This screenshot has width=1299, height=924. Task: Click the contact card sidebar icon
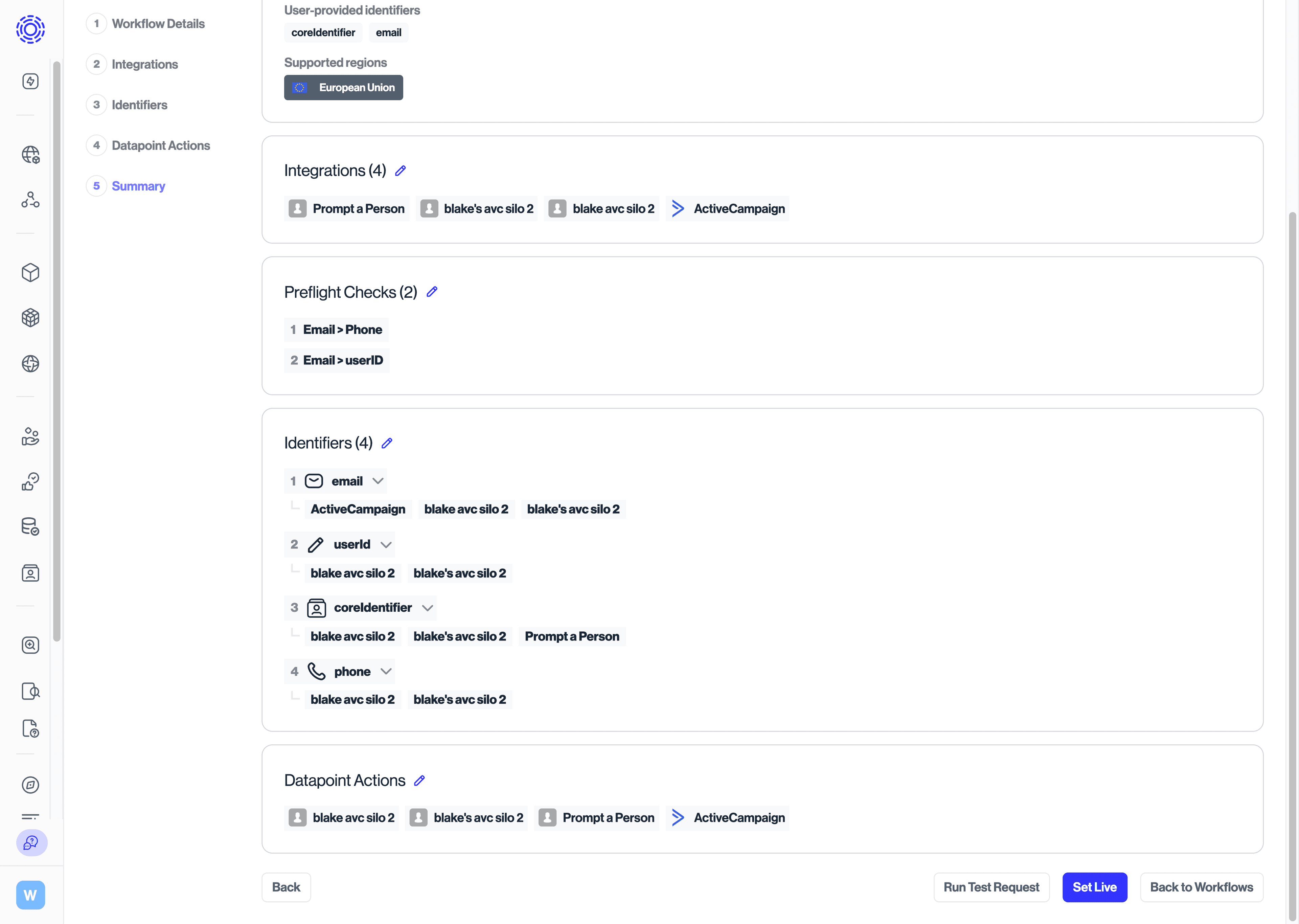30,573
